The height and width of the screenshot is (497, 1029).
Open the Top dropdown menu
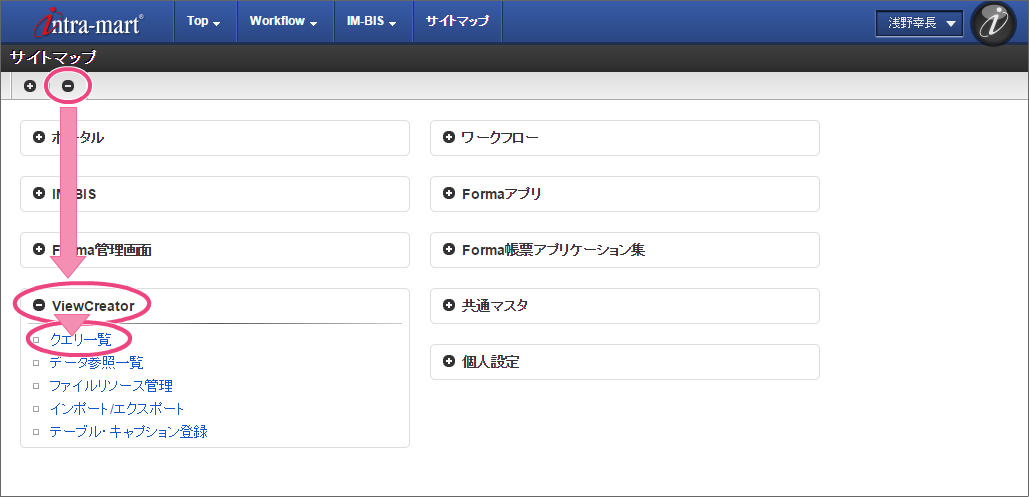(x=203, y=21)
